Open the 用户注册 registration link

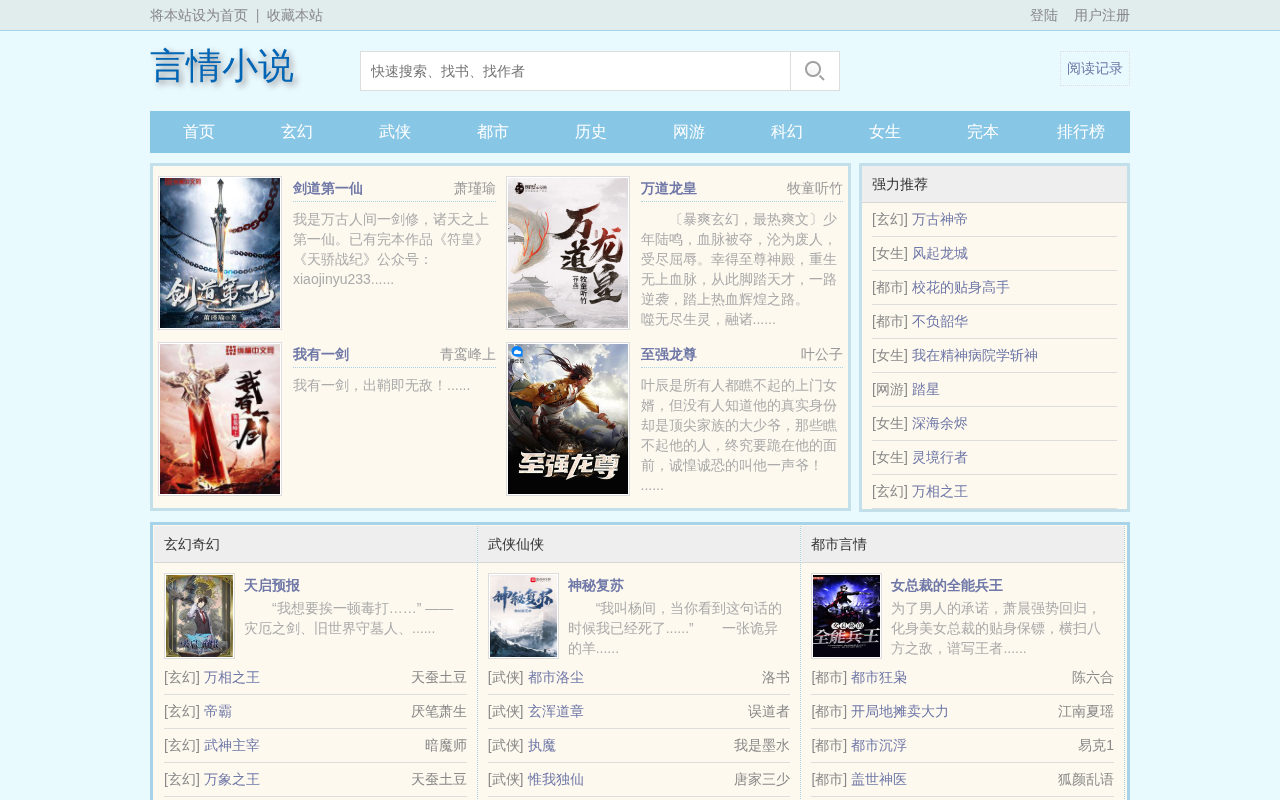pyautogui.click(x=1102, y=15)
